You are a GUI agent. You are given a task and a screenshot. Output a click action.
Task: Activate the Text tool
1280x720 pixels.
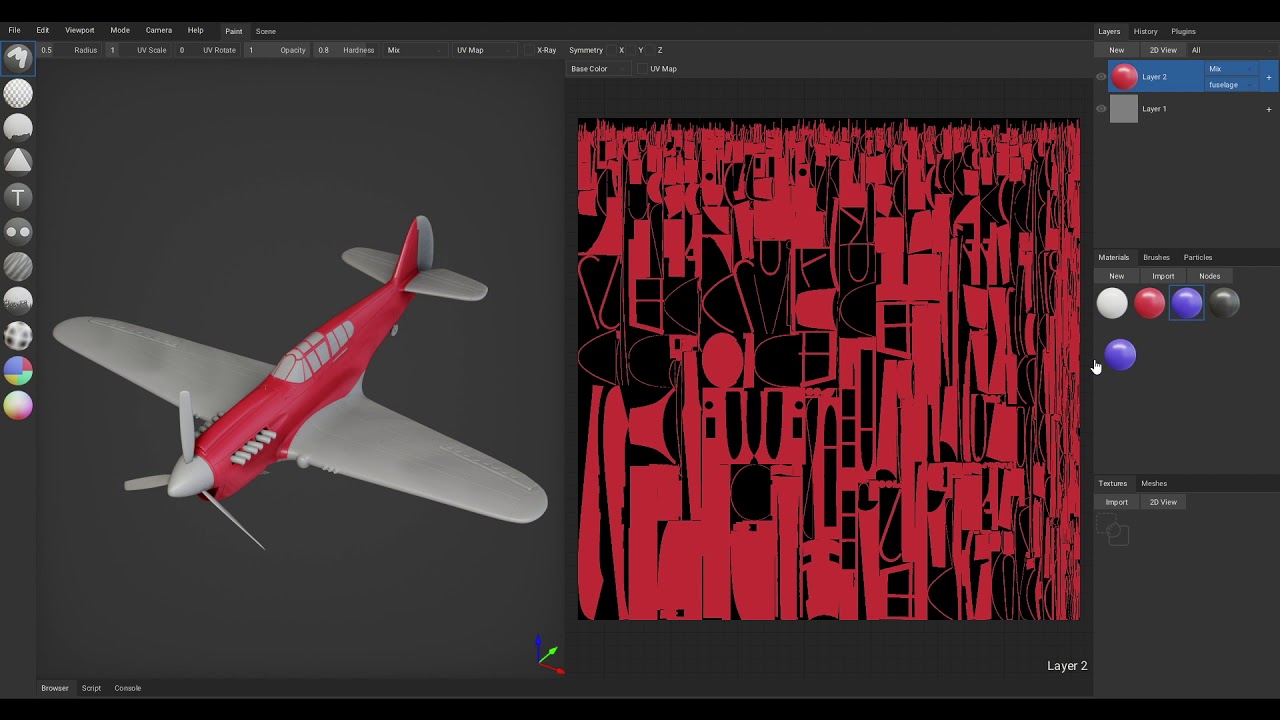[x=18, y=197]
